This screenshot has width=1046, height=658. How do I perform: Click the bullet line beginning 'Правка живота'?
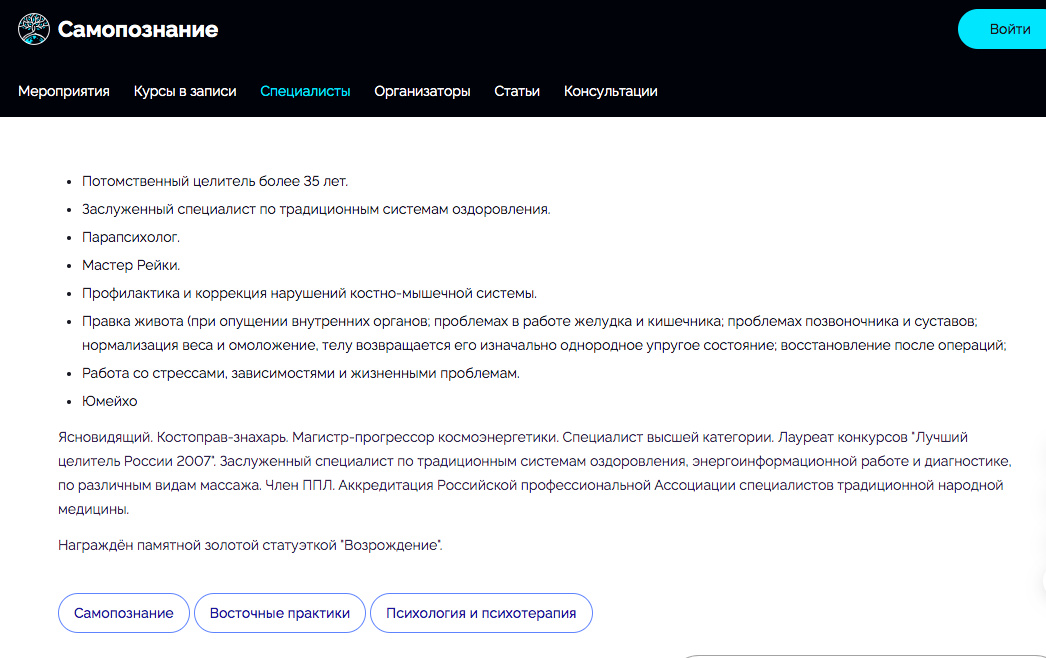544,334
